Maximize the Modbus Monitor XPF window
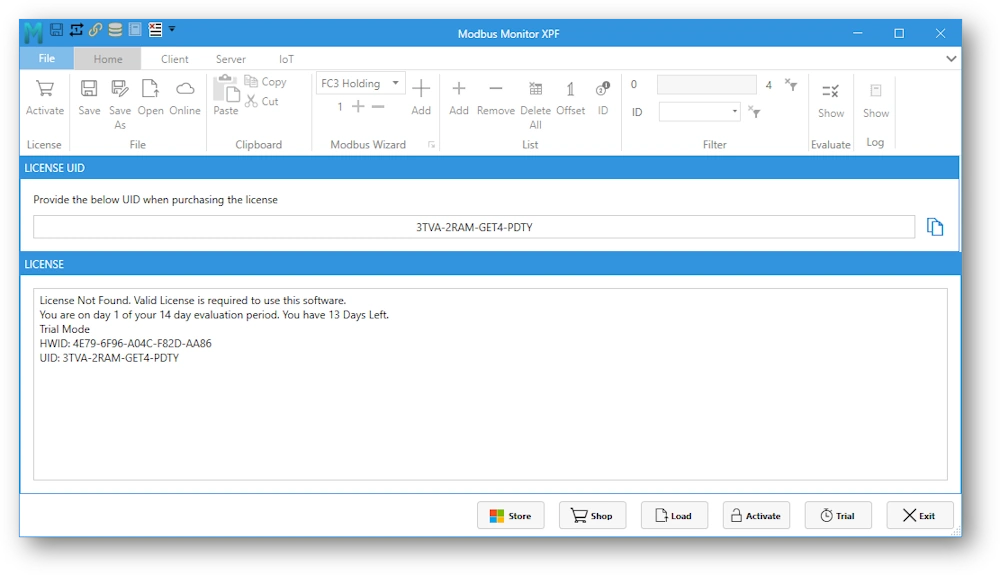Screen dimensions: 1000x575 coord(899,33)
